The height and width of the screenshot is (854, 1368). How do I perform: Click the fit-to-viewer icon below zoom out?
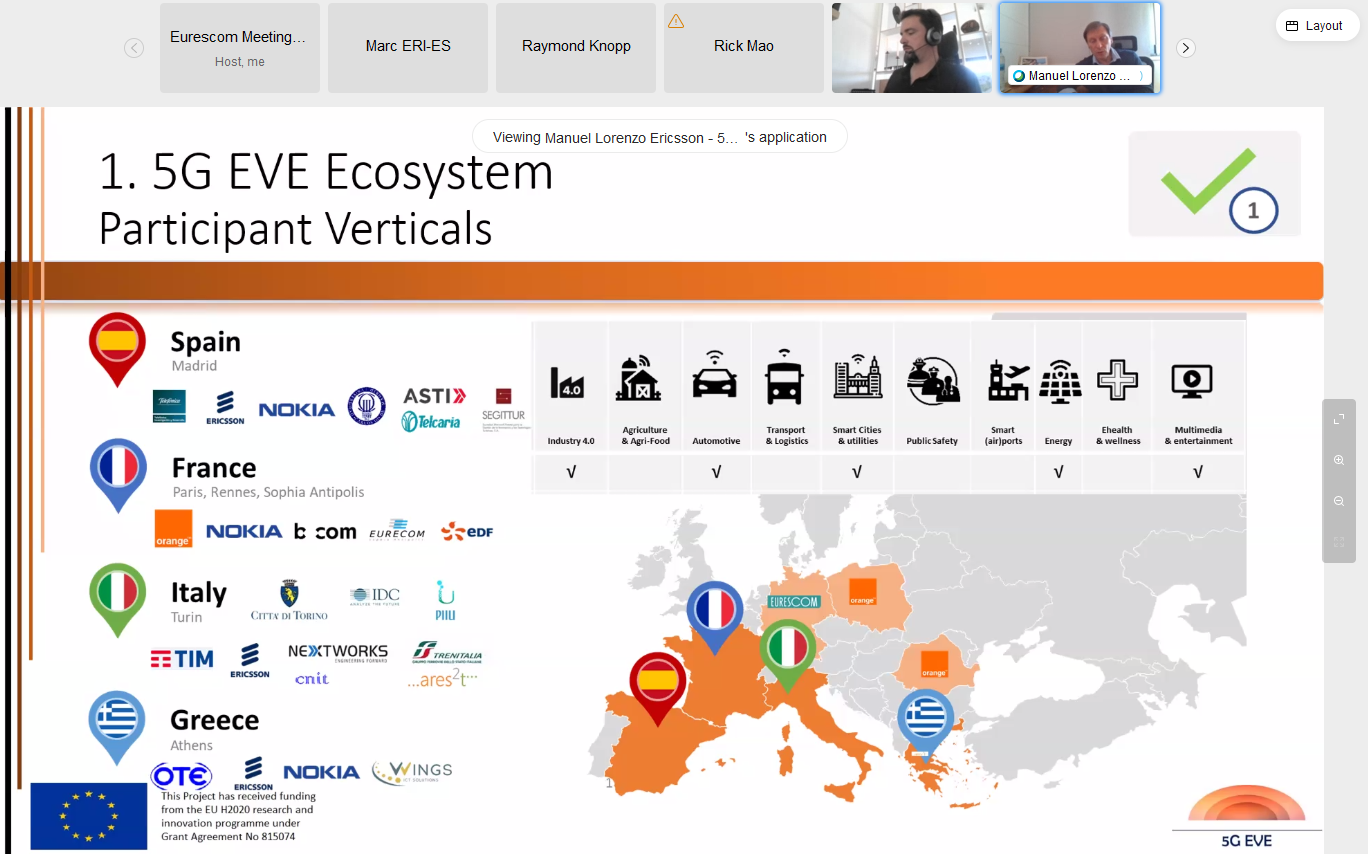point(1339,542)
